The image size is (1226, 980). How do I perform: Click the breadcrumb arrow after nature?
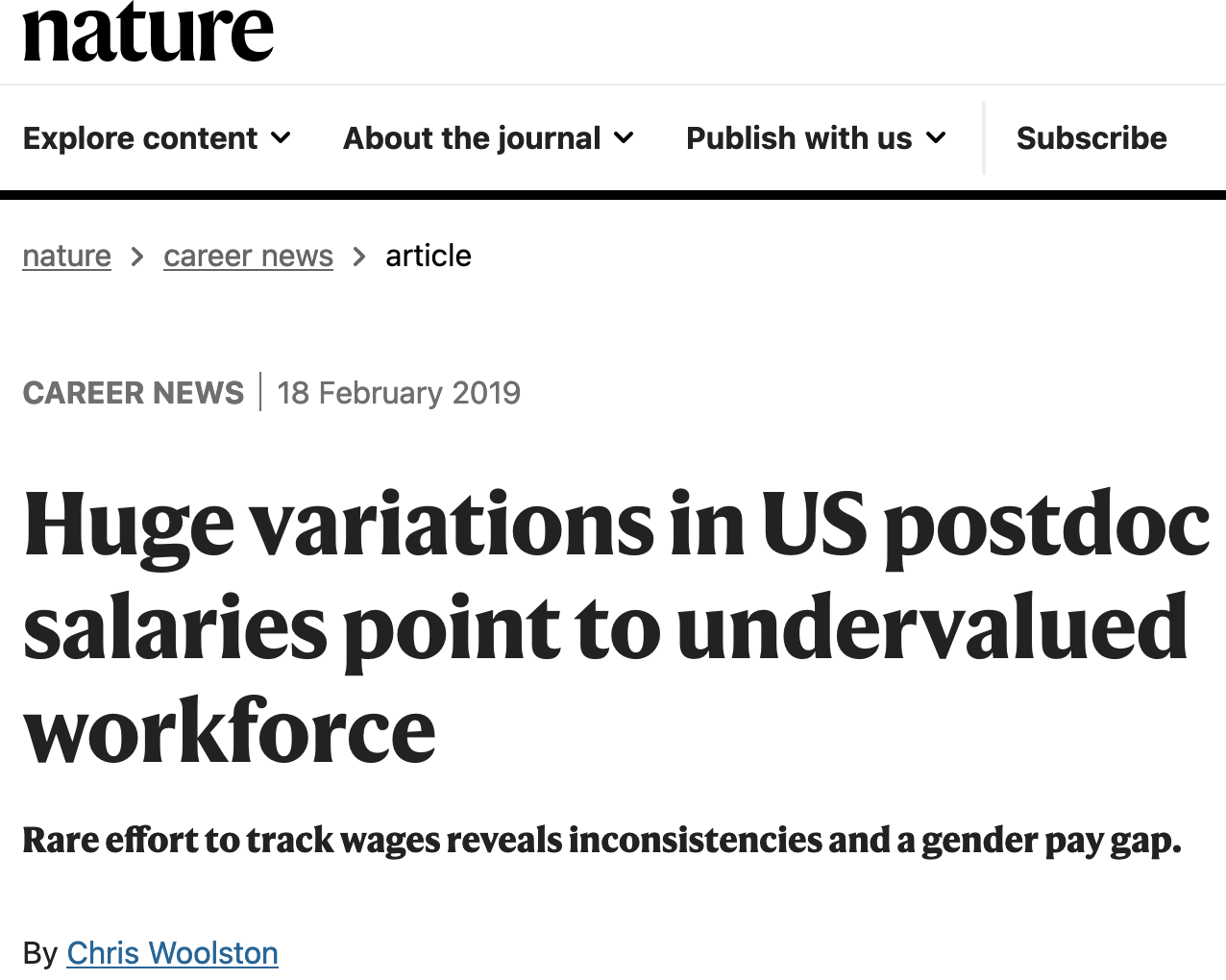click(x=137, y=257)
